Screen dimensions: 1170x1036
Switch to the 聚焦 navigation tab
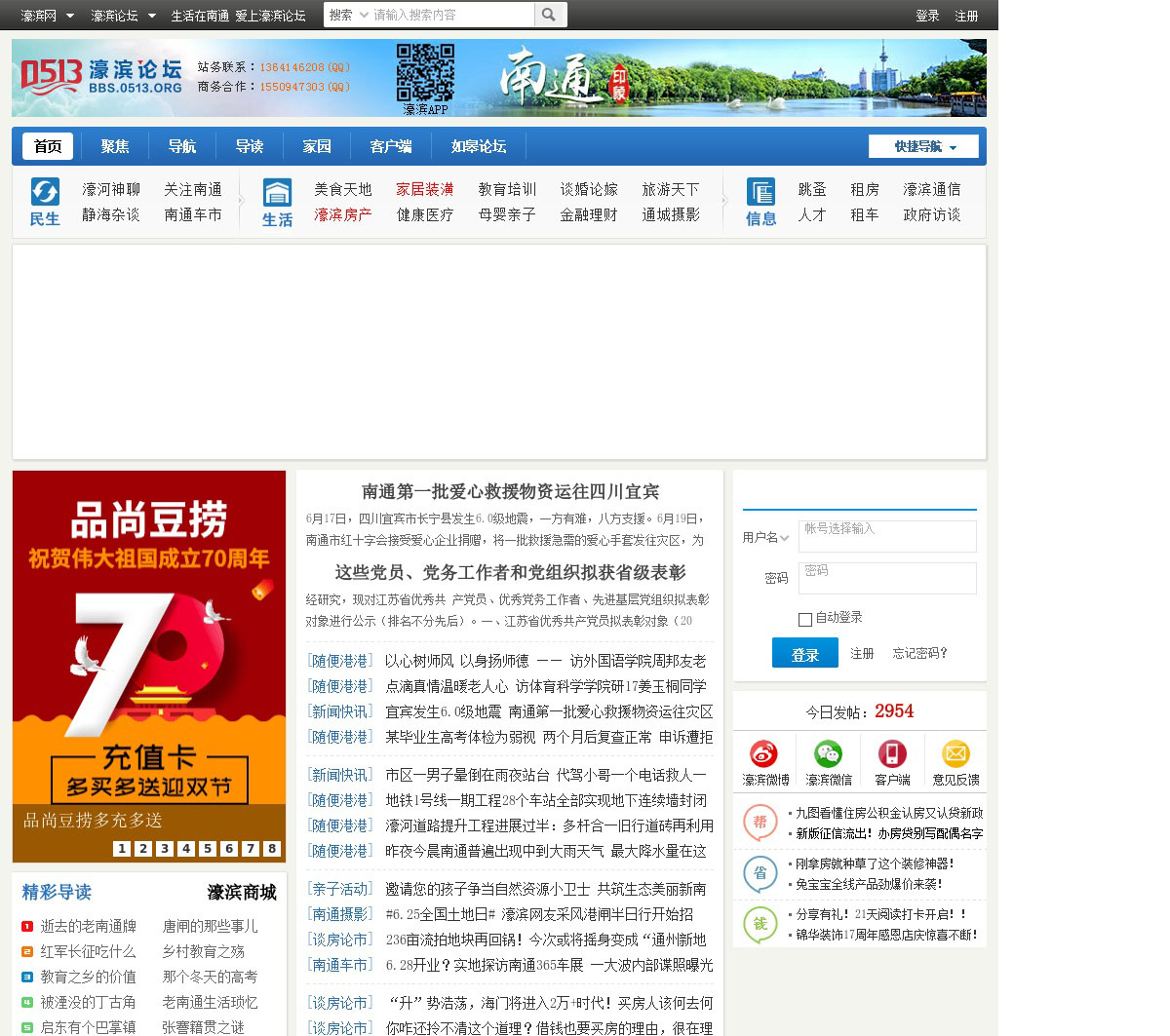pyautogui.click(x=115, y=146)
